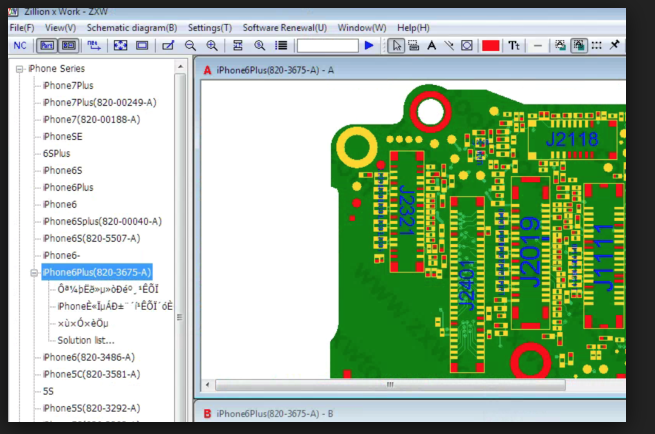This screenshot has width=655, height=434.
Task: Click the Tt font size icon
Action: click(514, 46)
